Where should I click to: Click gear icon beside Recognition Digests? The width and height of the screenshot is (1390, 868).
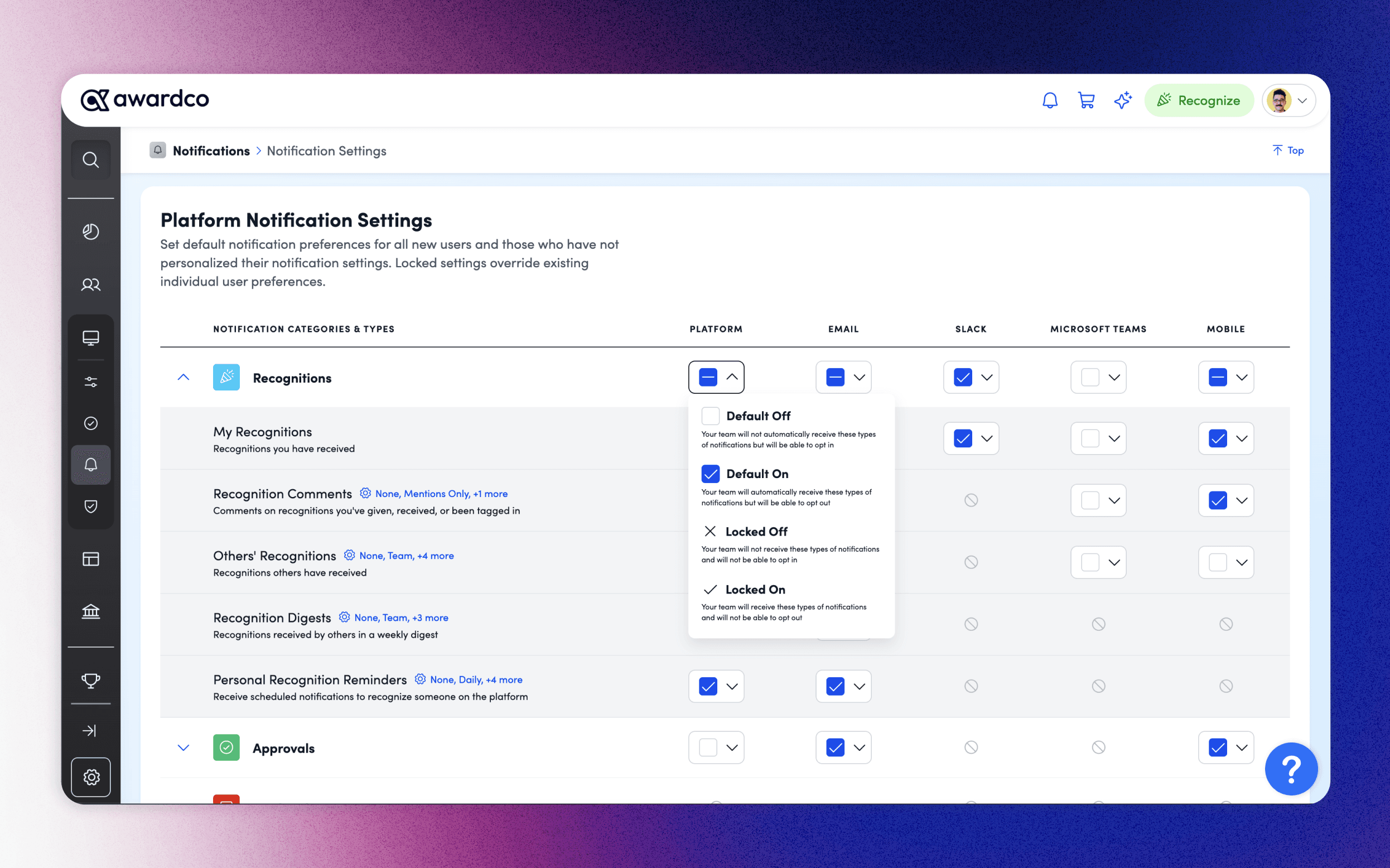click(344, 617)
